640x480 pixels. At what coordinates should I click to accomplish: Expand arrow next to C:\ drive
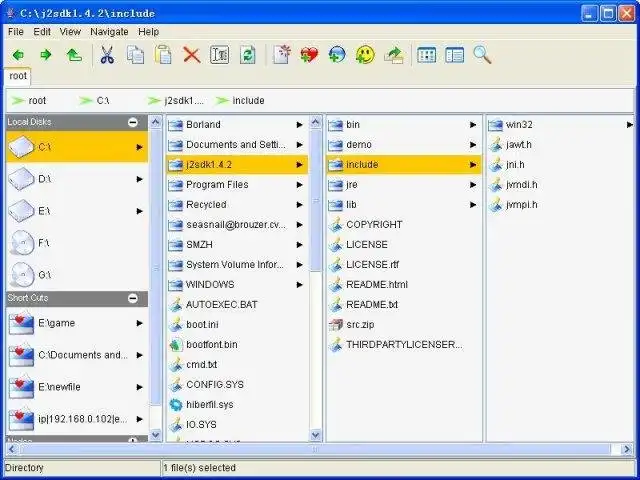coord(140,147)
